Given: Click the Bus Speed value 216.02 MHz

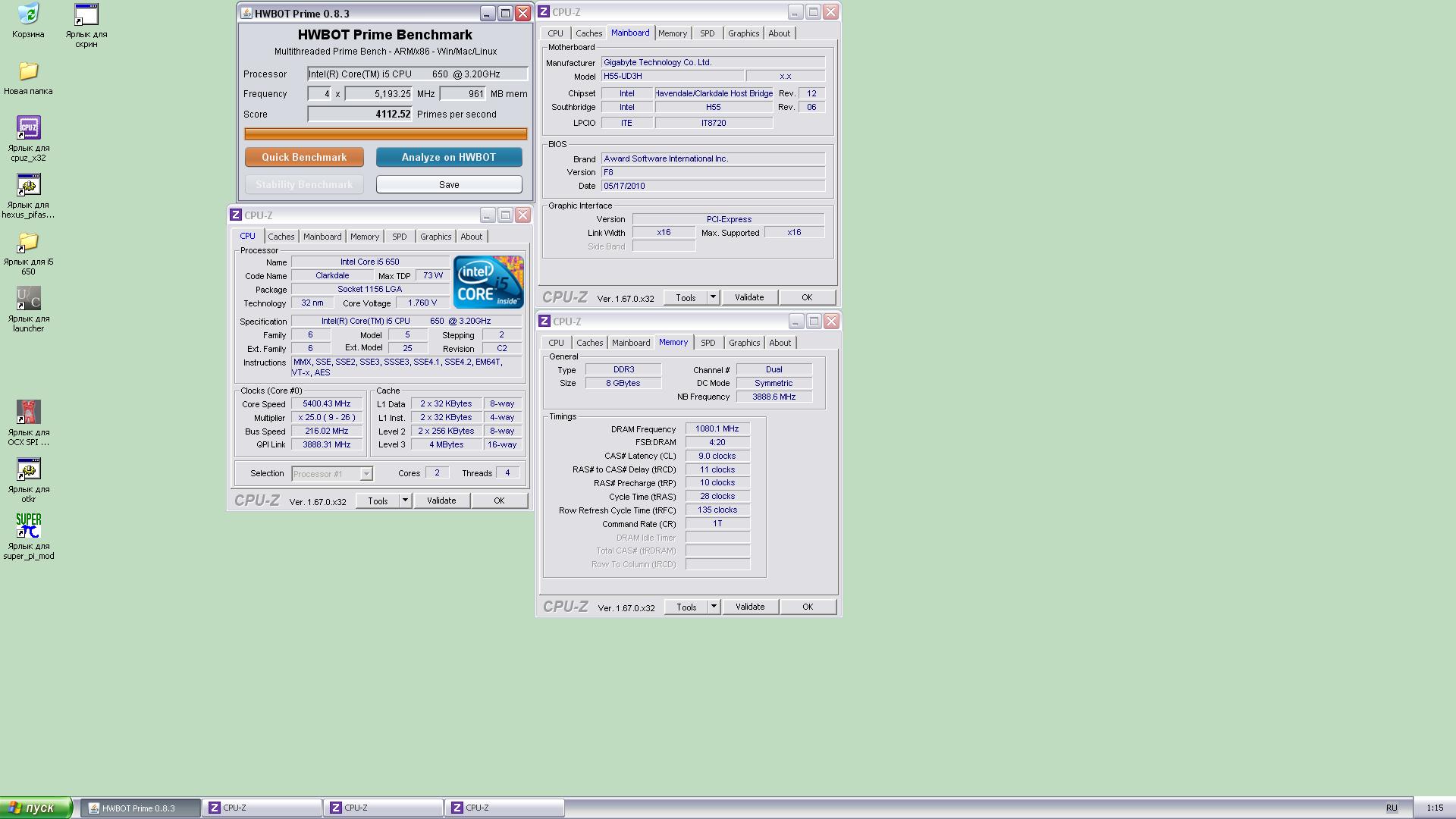Looking at the screenshot, I should (326, 431).
